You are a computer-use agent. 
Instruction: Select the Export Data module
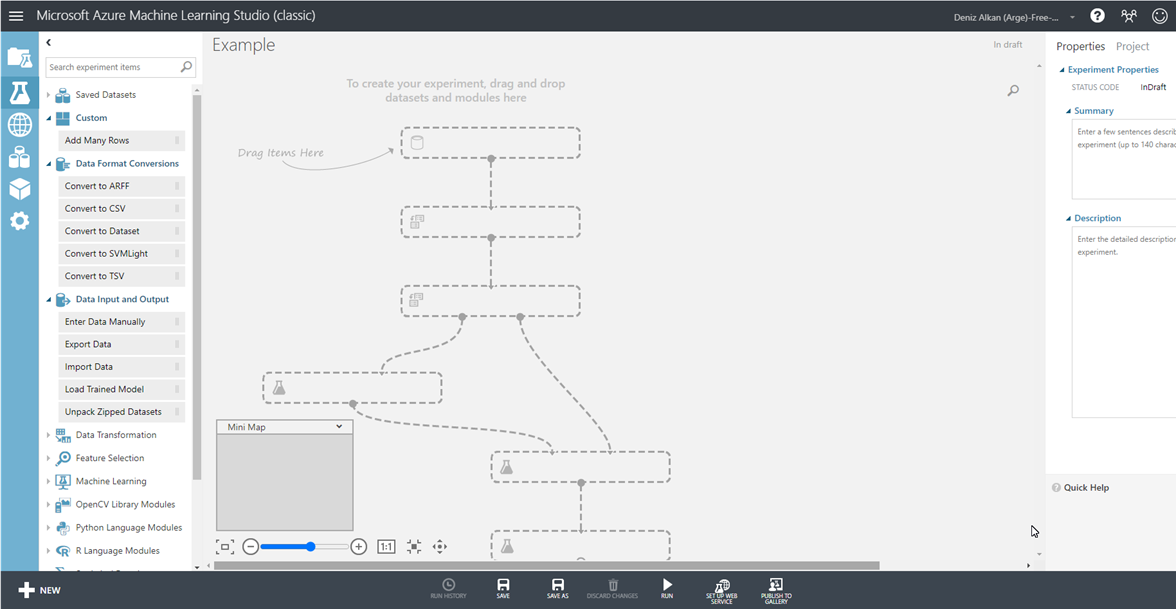(122, 344)
